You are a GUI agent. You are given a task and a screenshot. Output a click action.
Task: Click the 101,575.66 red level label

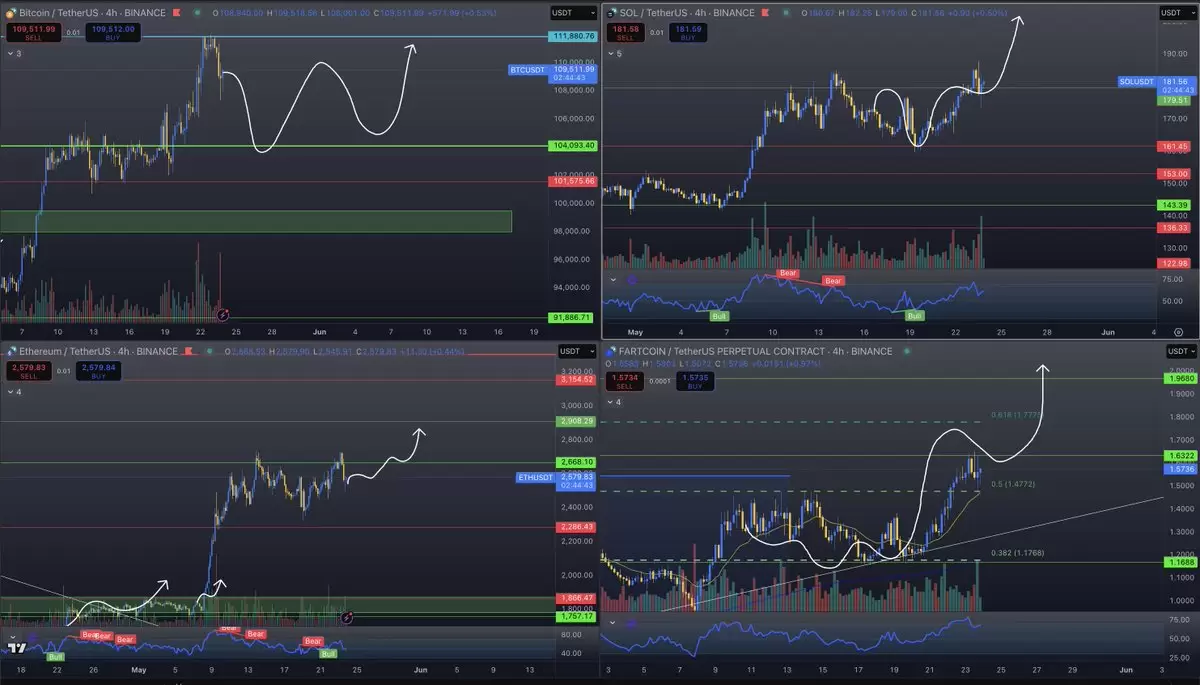(574, 181)
